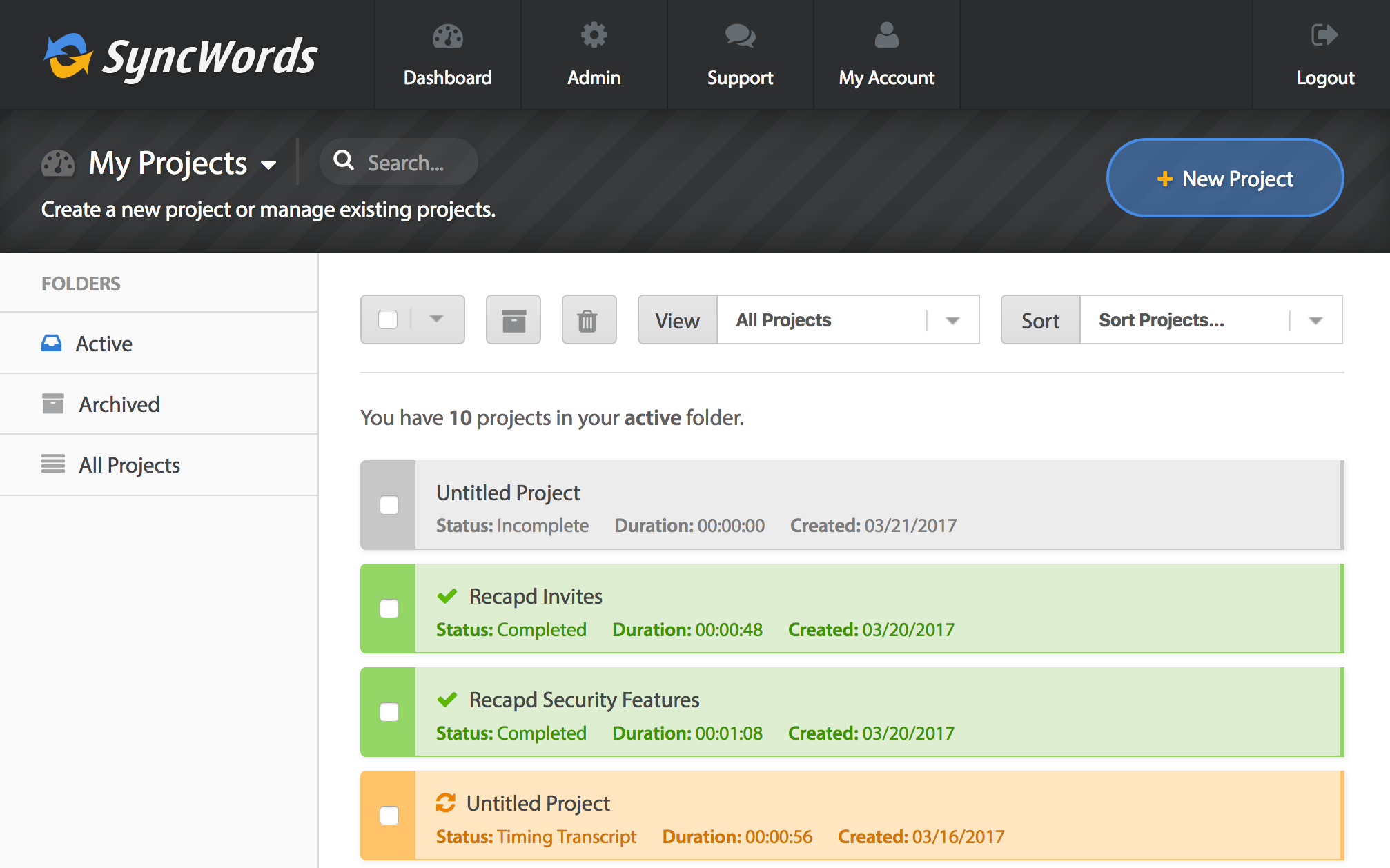Viewport: 1390px width, 868px height.
Task: Select the Archived folder
Action: (x=159, y=404)
